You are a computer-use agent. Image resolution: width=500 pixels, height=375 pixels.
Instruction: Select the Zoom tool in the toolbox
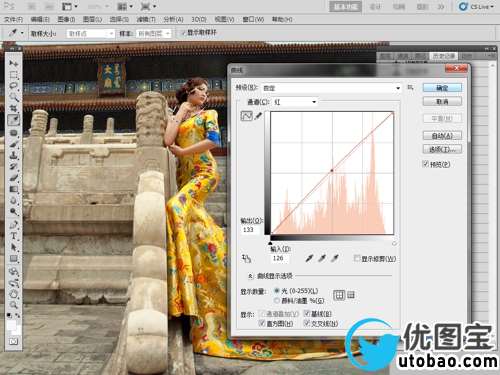coord(14,305)
